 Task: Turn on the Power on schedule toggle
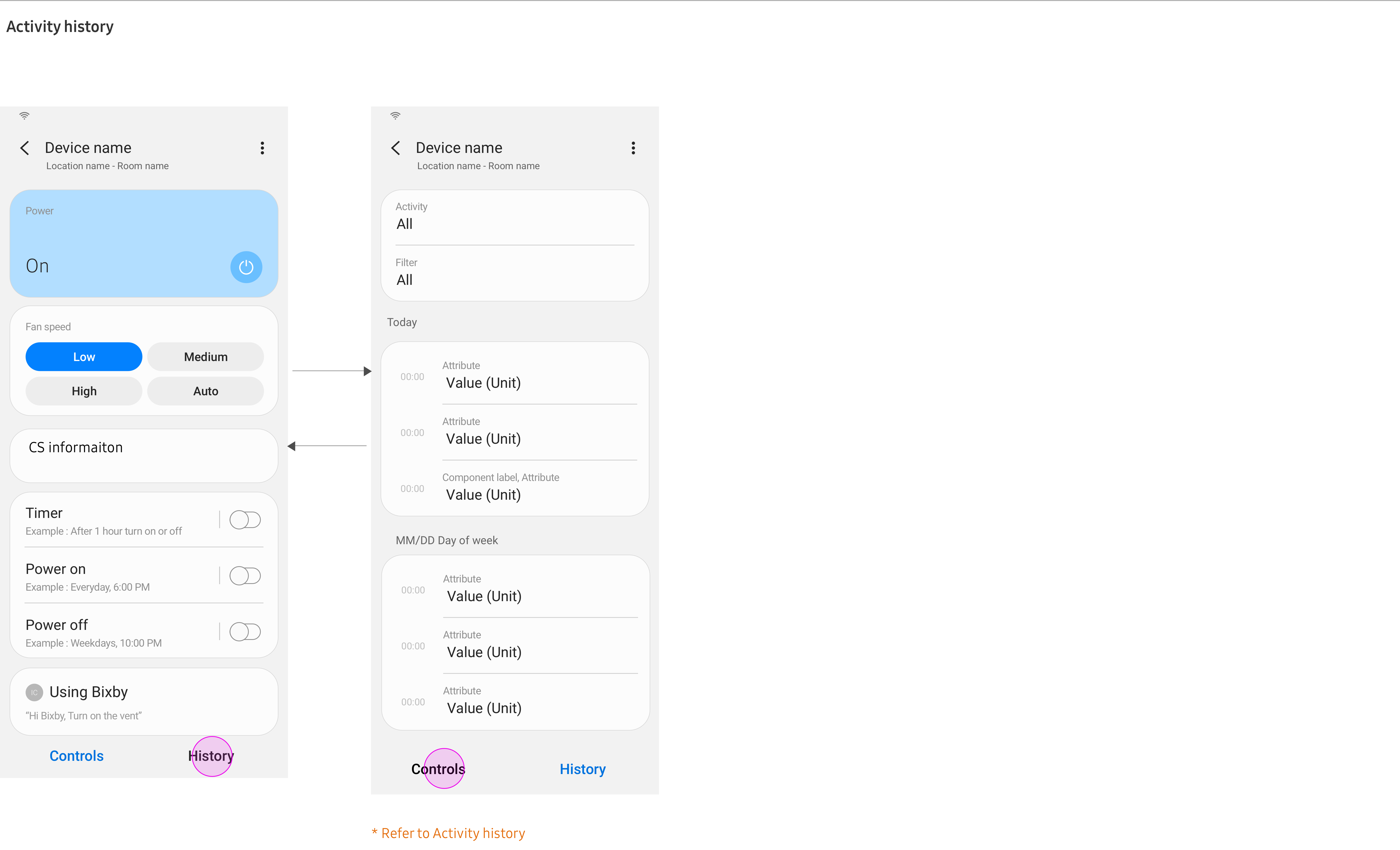tap(245, 576)
